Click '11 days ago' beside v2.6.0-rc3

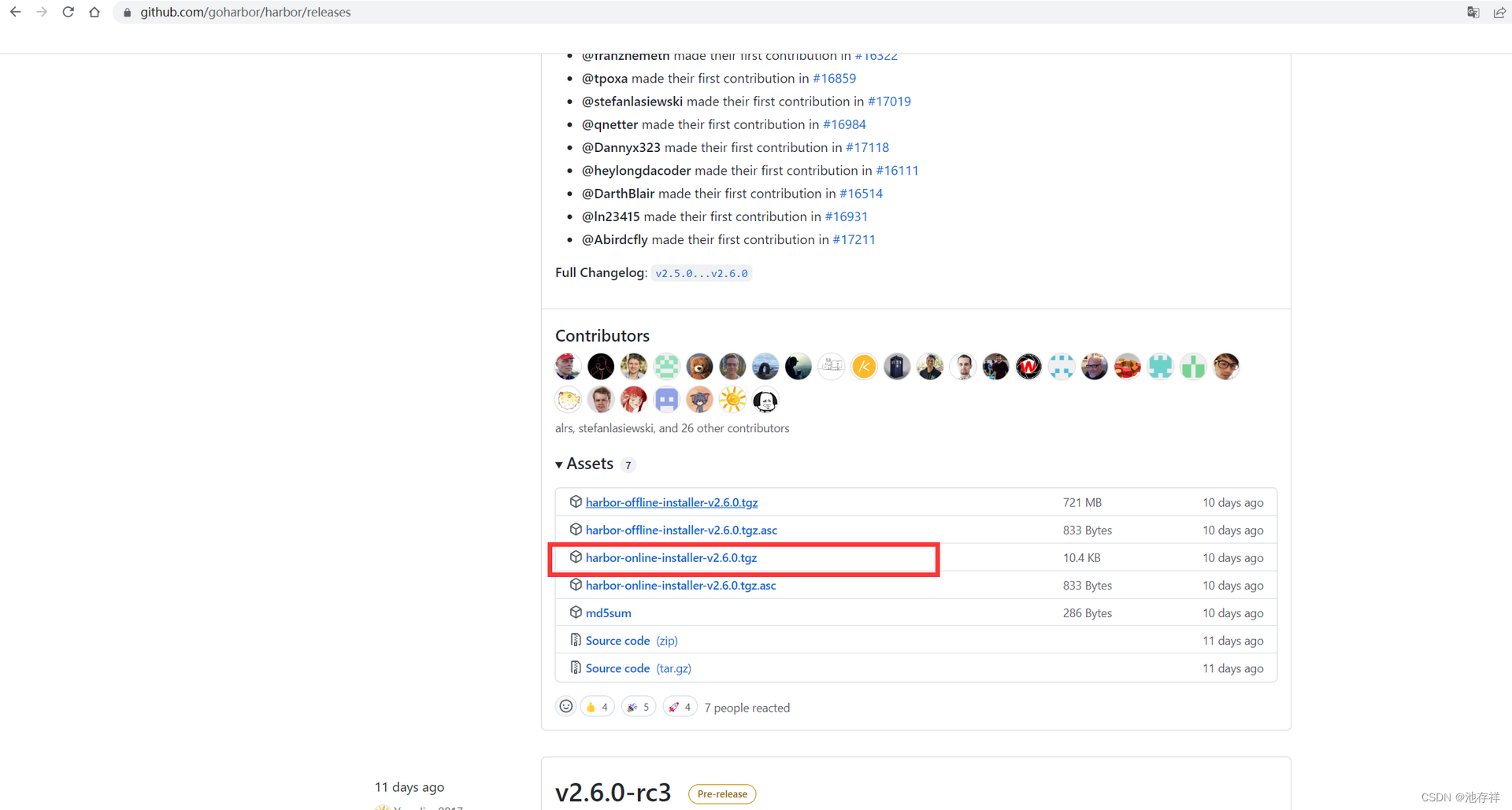click(409, 787)
